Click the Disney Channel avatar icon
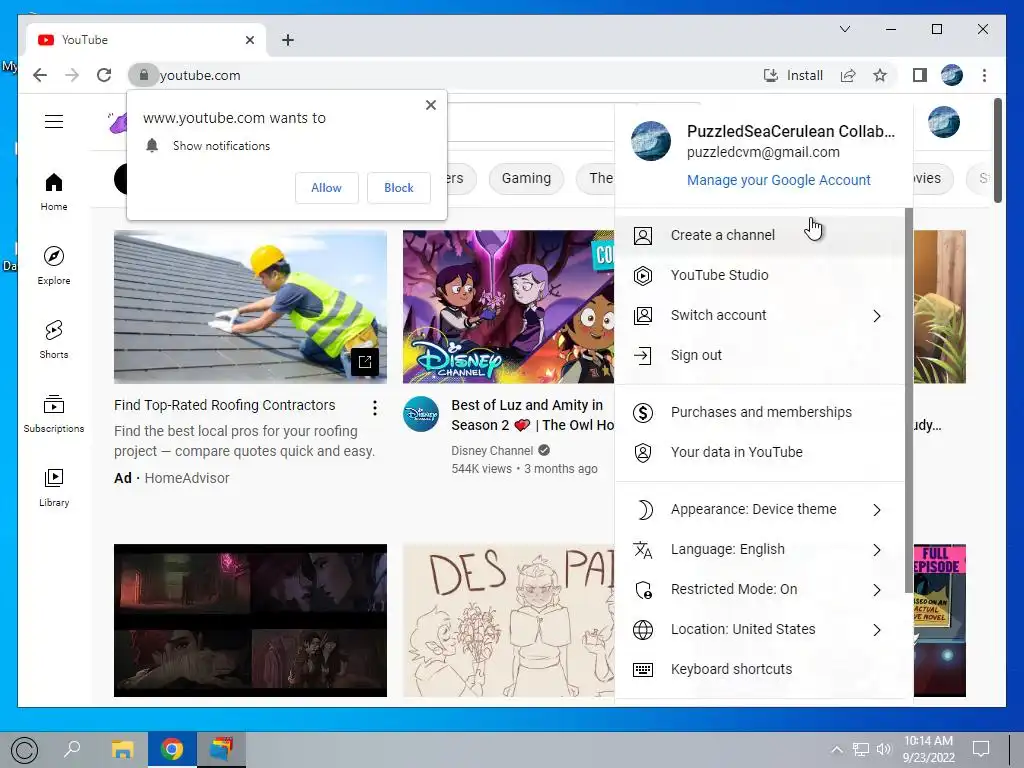Image resolution: width=1024 pixels, height=768 pixels. 421,414
